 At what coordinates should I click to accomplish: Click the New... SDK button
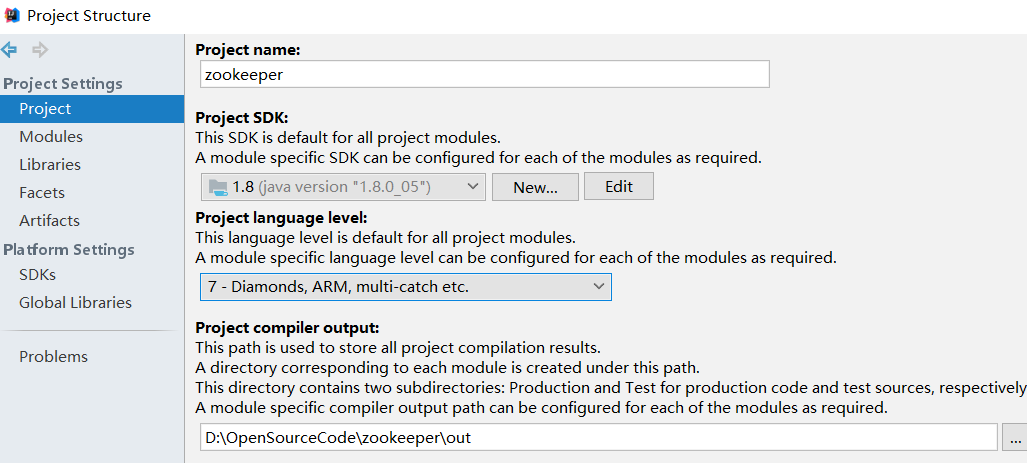535,187
